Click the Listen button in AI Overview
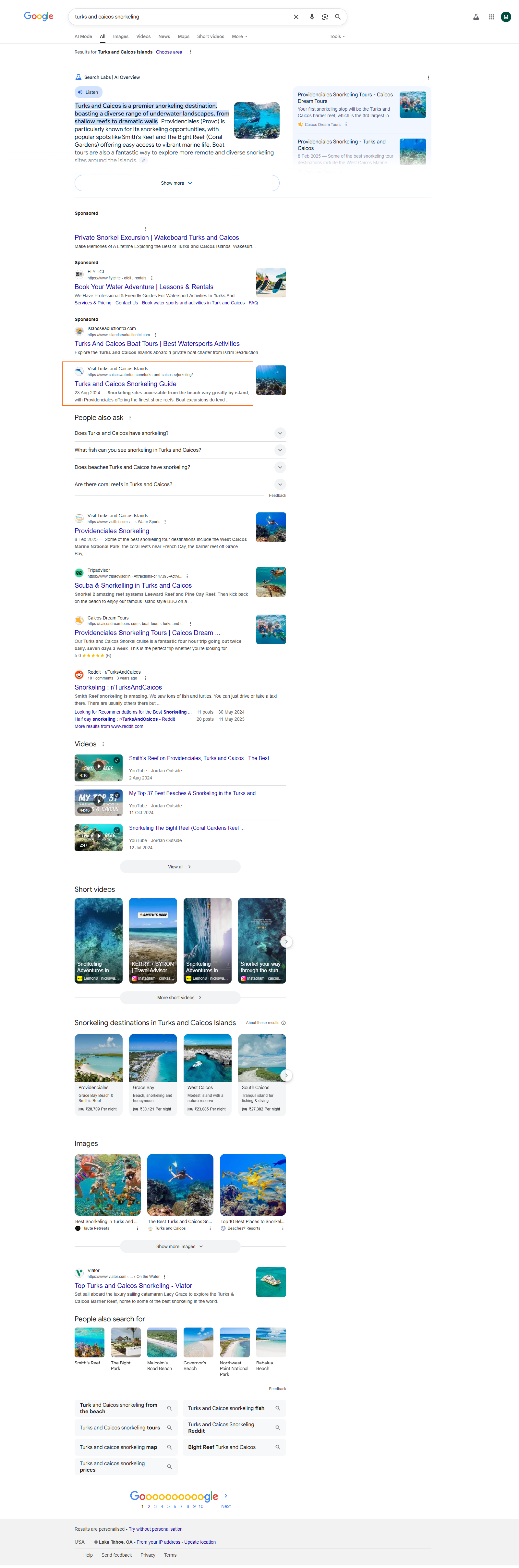The height and width of the screenshot is (1568, 519). point(89,92)
